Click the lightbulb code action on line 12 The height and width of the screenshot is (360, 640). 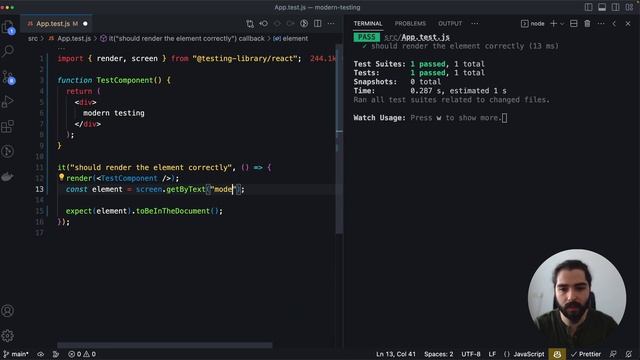pyautogui.click(x=61, y=177)
